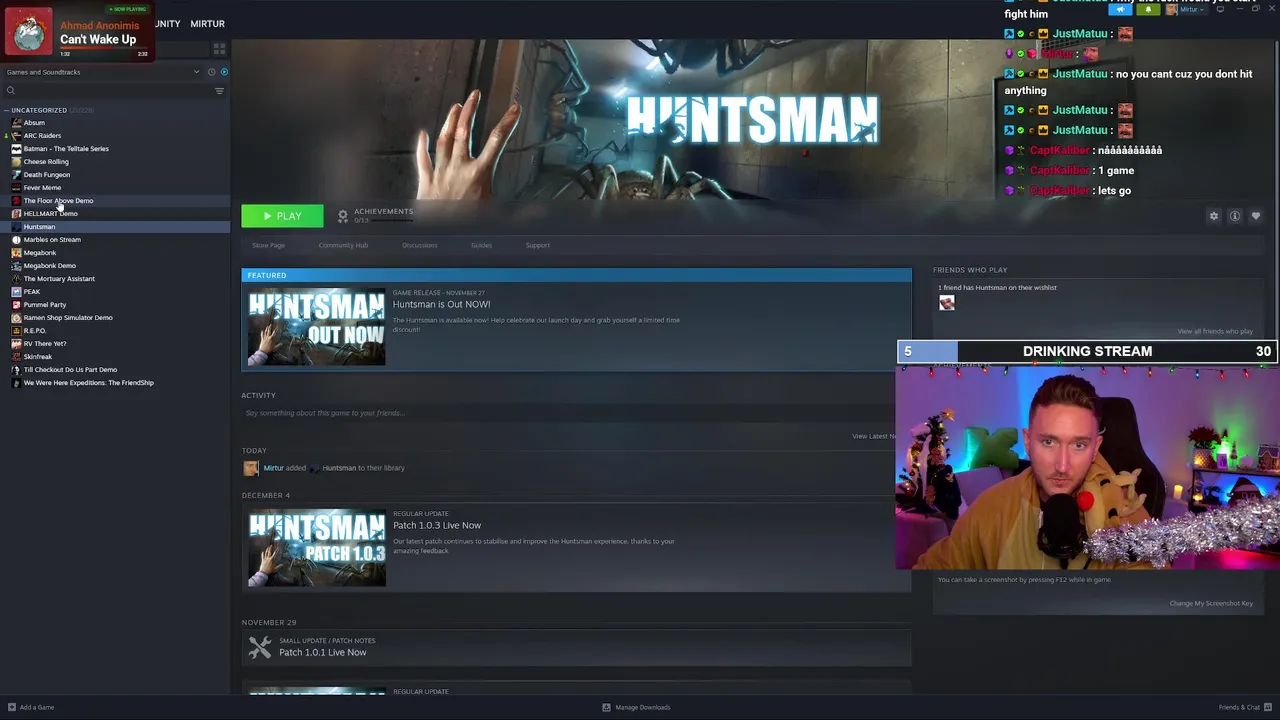The width and height of the screenshot is (1280, 720).
Task: View all friends who play link
Action: [1215, 331]
